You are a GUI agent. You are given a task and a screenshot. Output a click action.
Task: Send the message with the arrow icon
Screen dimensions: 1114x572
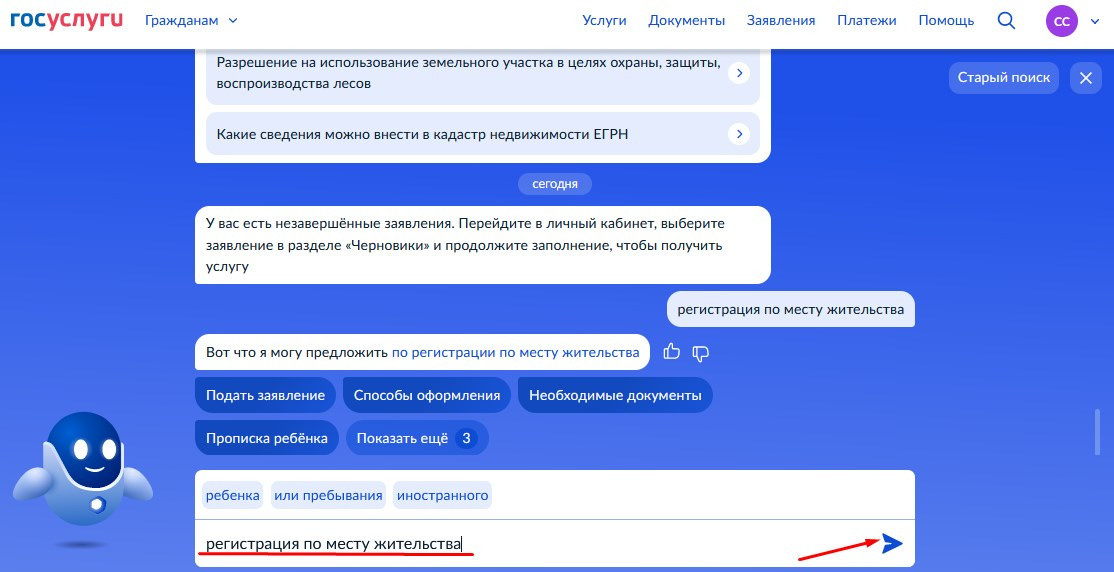(892, 544)
